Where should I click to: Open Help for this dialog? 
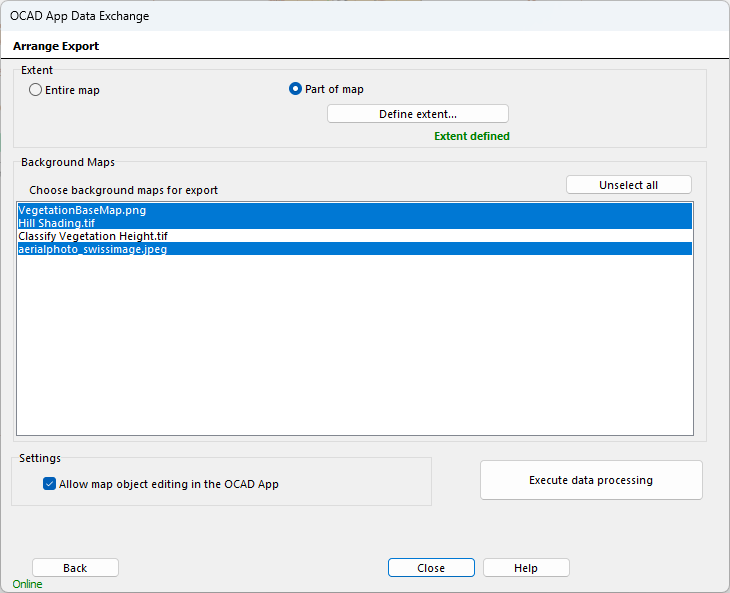(526, 568)
